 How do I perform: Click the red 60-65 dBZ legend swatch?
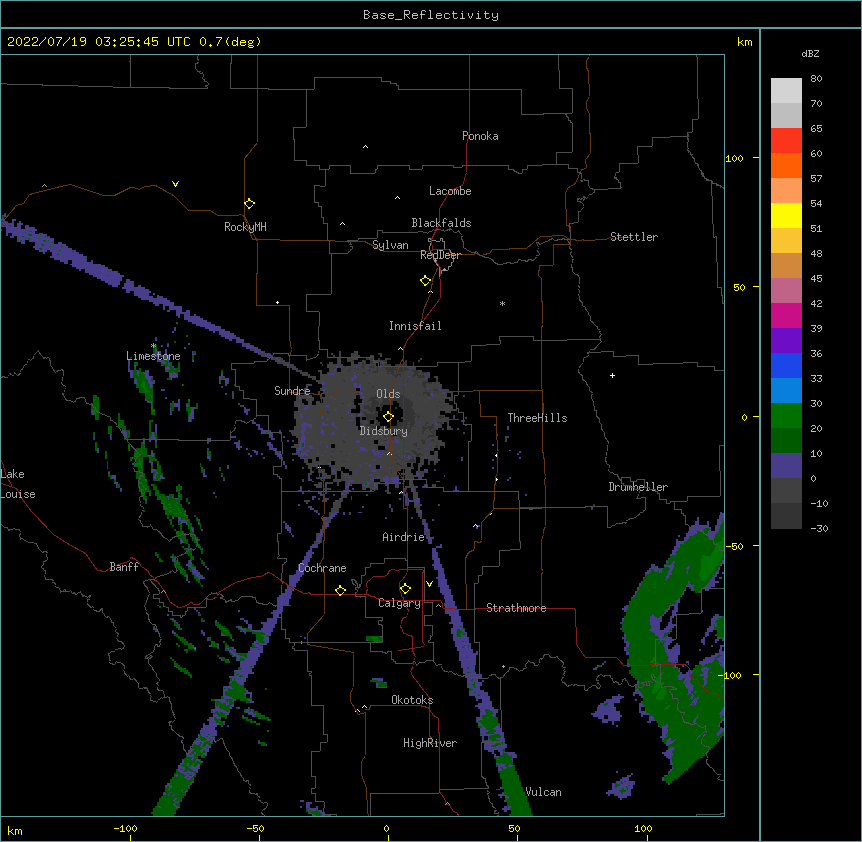click(786, 141)
